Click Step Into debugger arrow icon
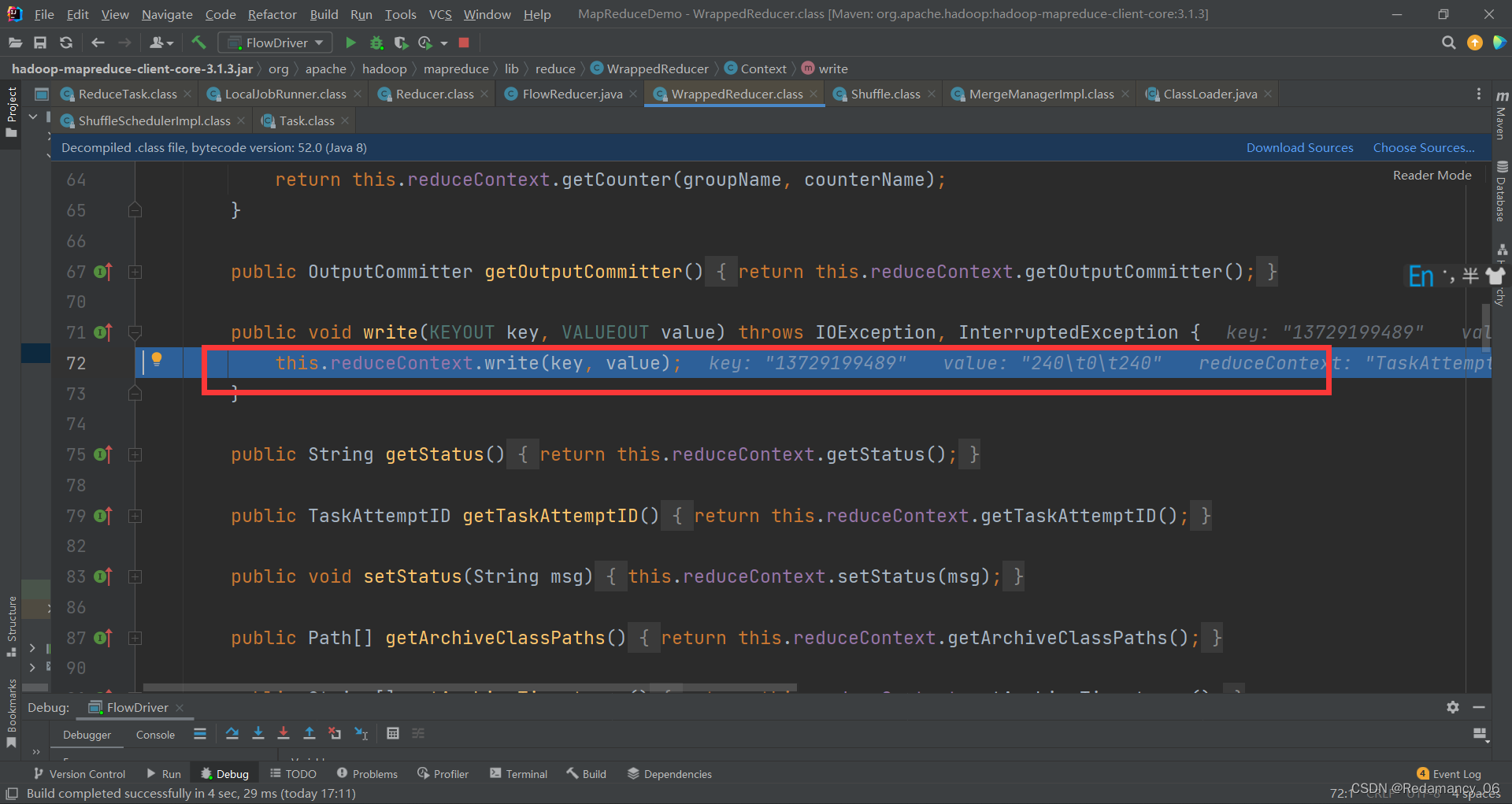Screen dimensions: 1512x804 pyautogui.click(x=258, y=733)
